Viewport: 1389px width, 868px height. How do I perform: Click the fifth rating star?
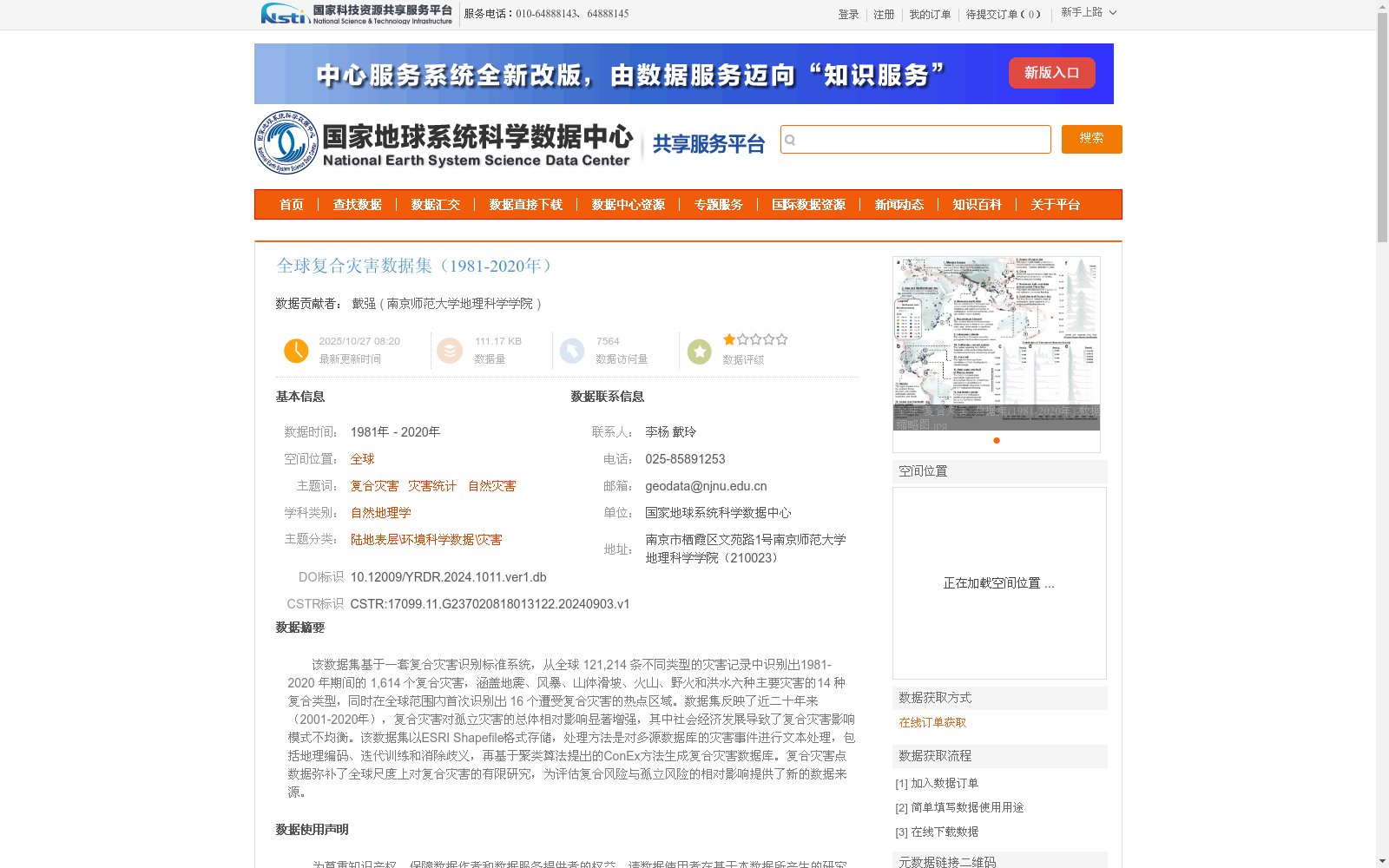point(782,339)
